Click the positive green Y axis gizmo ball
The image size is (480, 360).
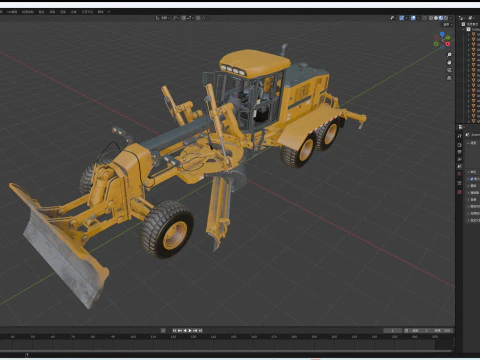coord(448,38)
